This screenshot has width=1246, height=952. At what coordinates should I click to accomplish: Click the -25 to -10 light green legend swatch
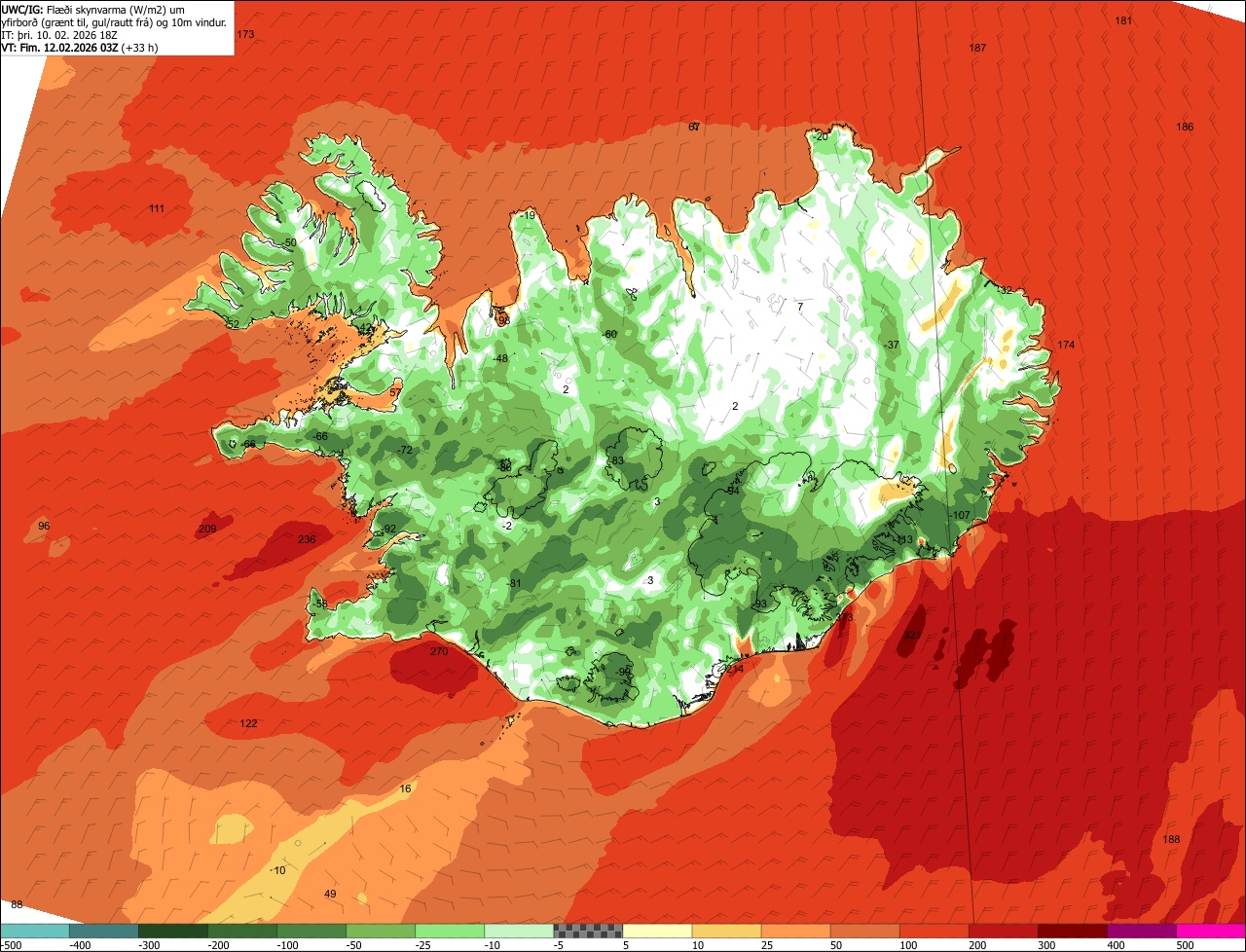449,931
